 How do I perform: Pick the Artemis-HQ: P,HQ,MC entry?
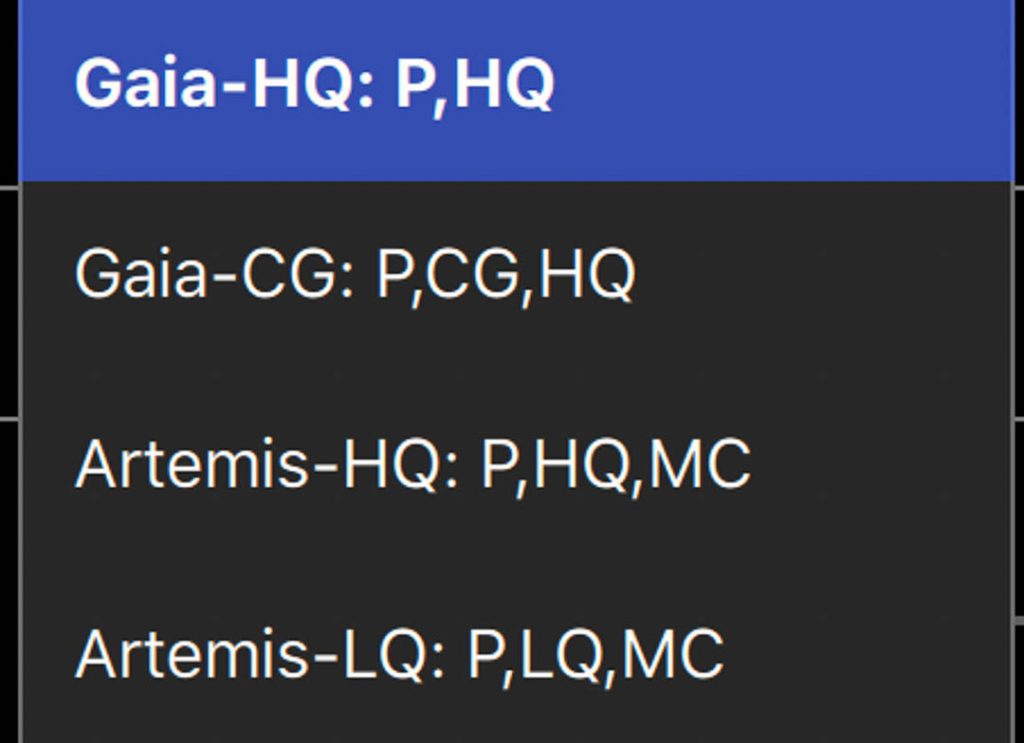point(516,464)
